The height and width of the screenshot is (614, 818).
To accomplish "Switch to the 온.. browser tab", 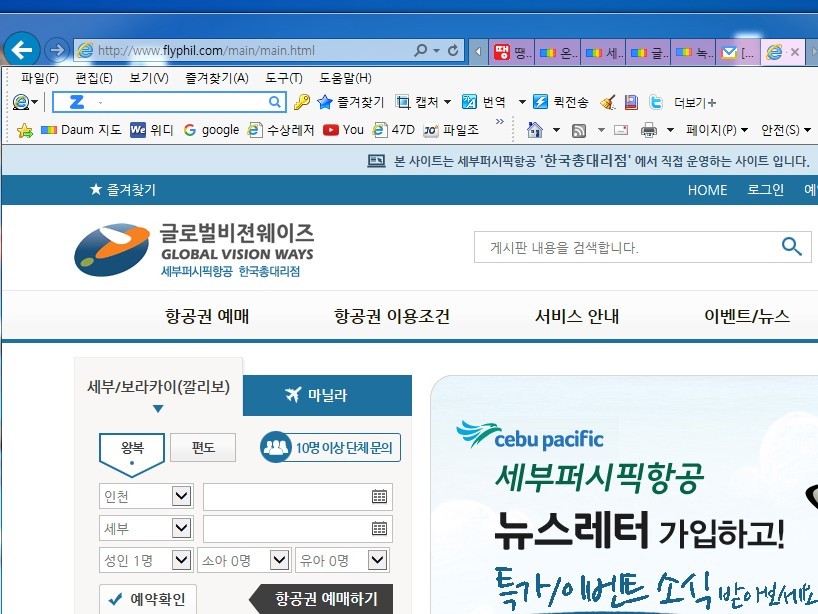I will coord(558,52).
